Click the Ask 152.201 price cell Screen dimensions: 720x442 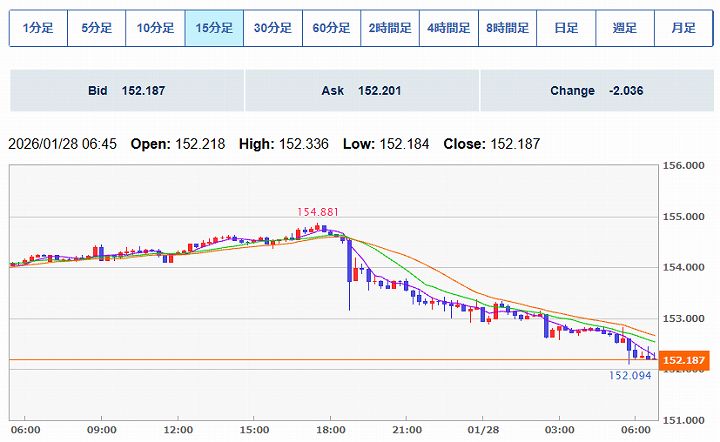(361, 91)
